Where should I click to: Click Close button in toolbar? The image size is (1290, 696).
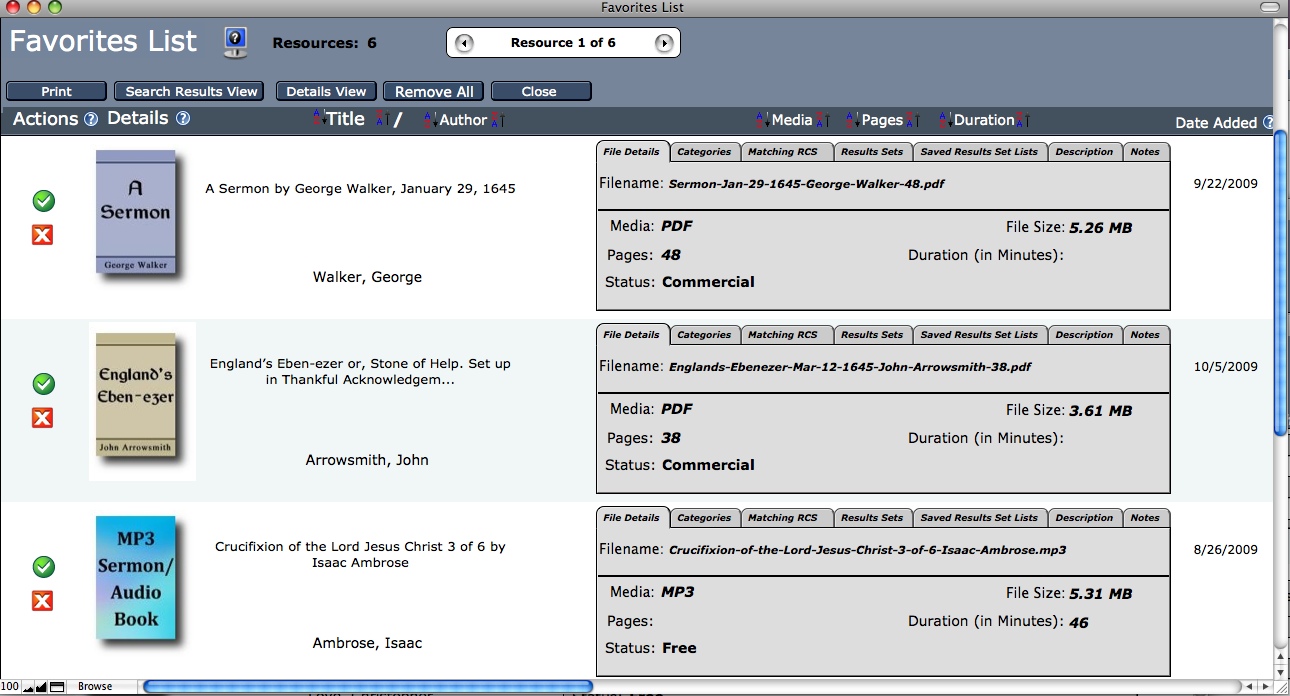(x=539, y=91)
